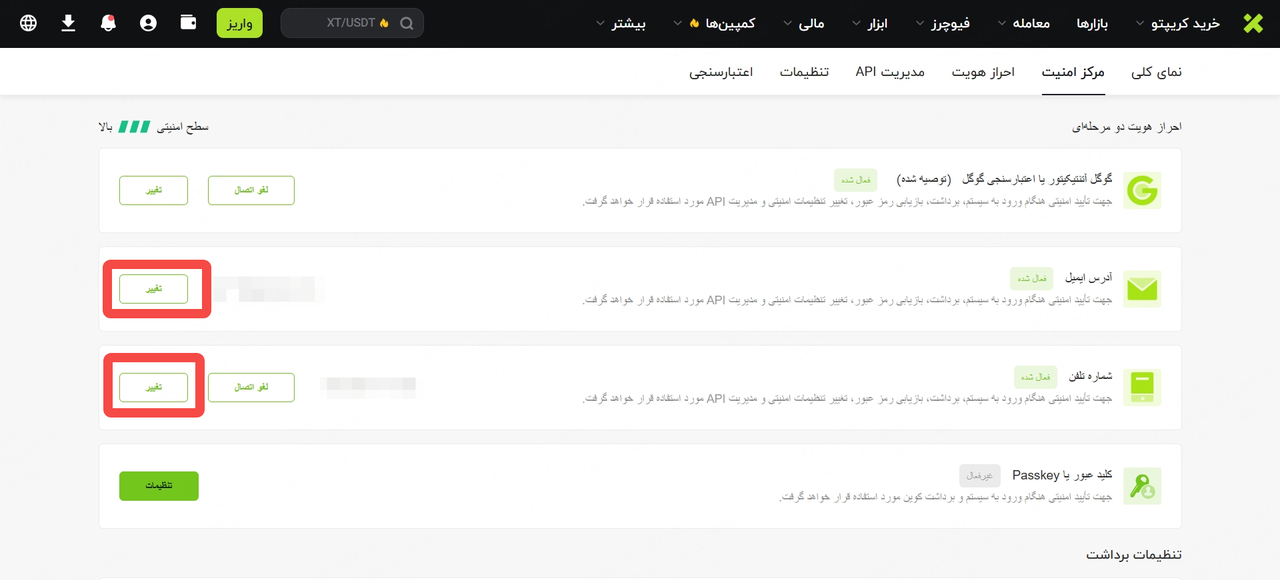This screenshot has width=1280, height=580.
Task: Open the notifications bell icon
Action: pos(108,23)
